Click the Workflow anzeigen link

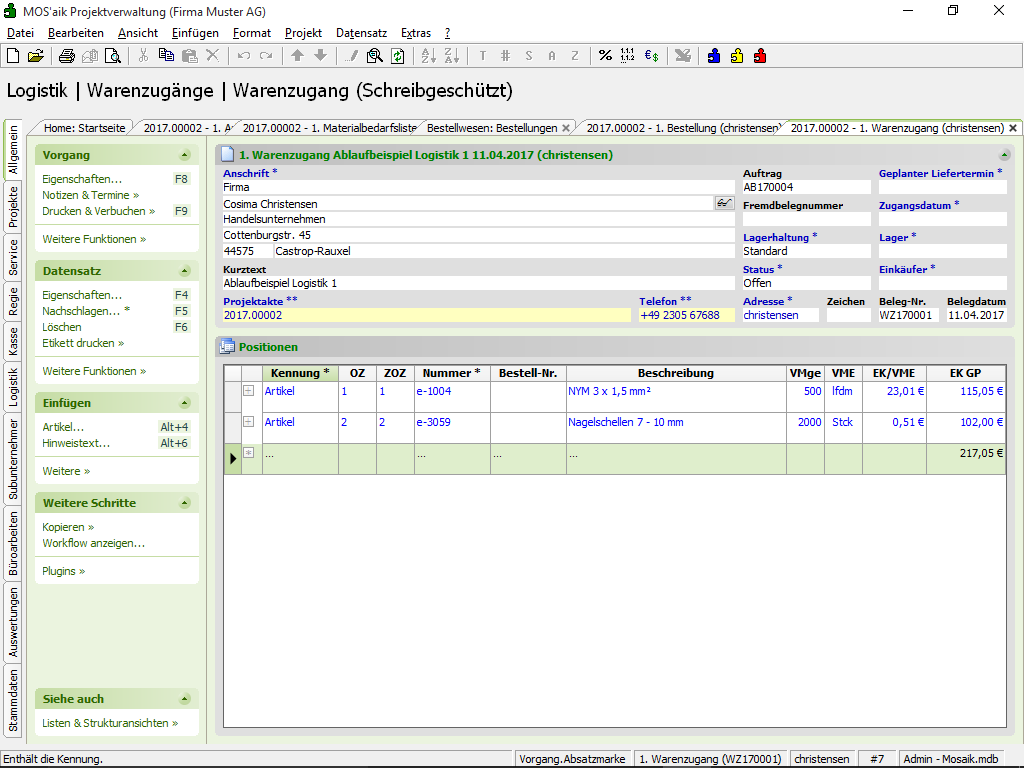tap(93, 543)
